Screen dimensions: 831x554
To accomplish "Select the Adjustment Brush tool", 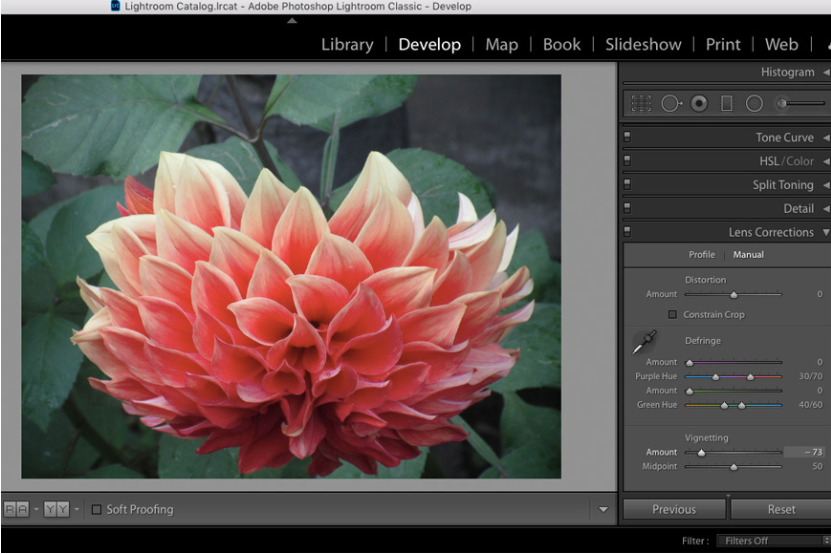I will (800, 103).
